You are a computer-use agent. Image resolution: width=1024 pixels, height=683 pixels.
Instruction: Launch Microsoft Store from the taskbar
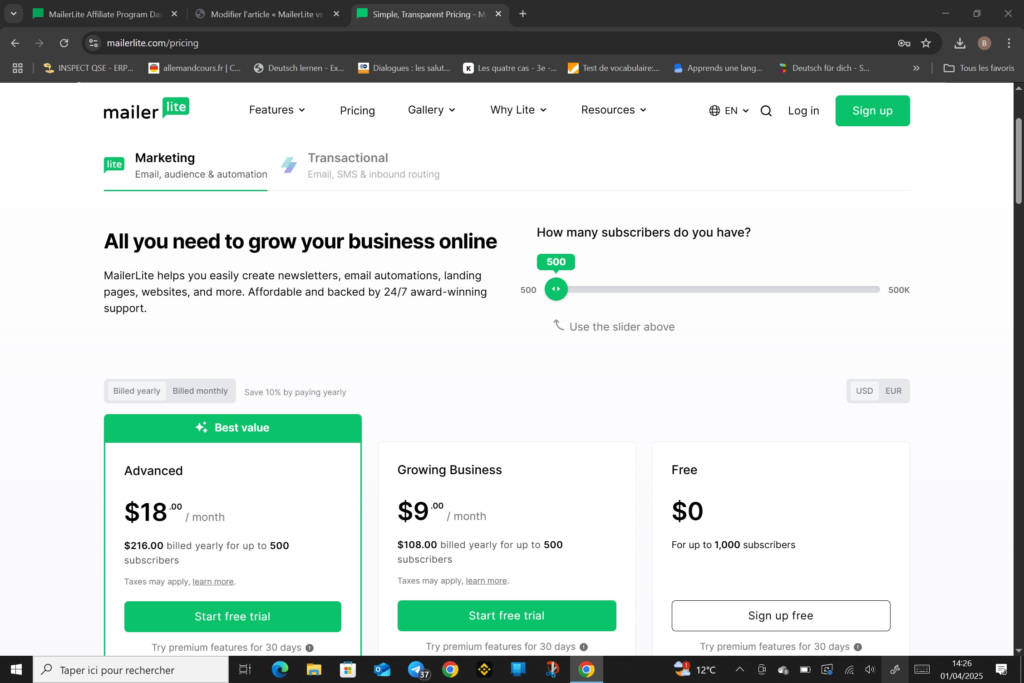click(347, 669)
